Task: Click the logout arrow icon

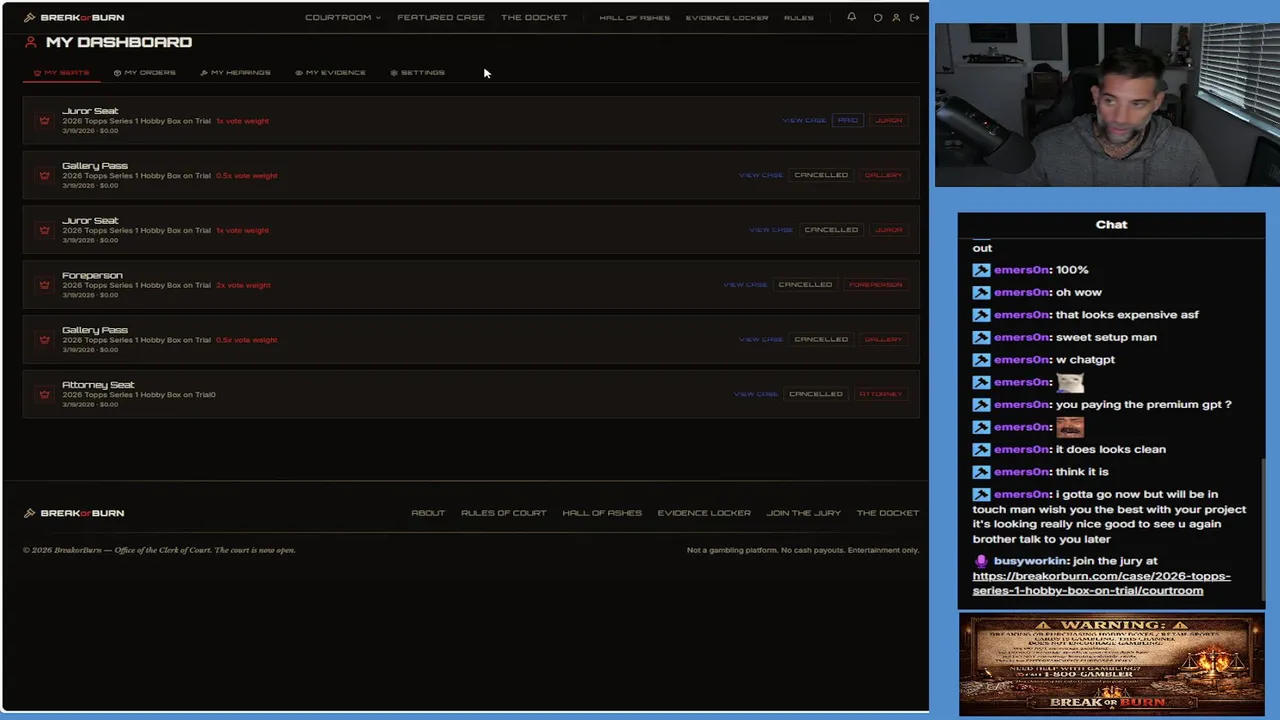Action: click(914, 17)
